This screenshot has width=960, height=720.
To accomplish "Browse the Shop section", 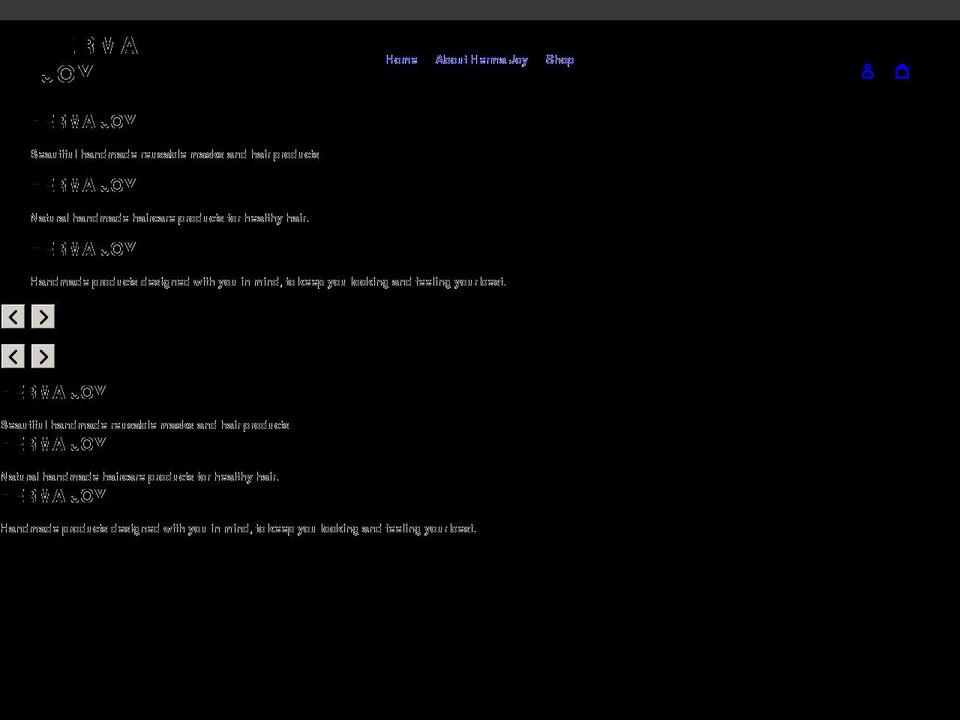I will 560,60.
